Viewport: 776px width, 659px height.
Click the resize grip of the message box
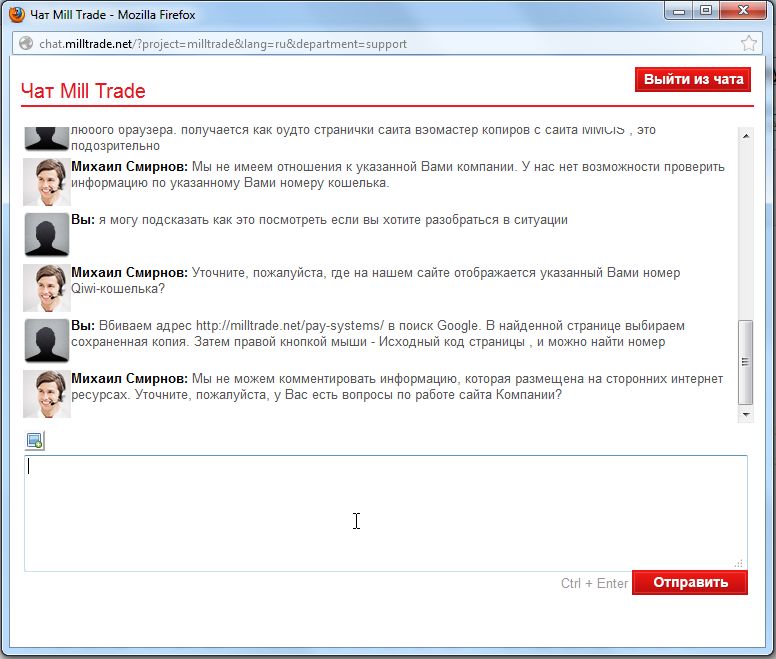point(740,564)
